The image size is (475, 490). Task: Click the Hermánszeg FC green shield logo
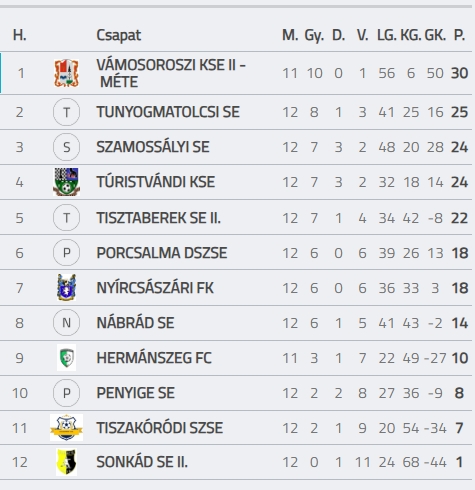(x=66, y=358)
